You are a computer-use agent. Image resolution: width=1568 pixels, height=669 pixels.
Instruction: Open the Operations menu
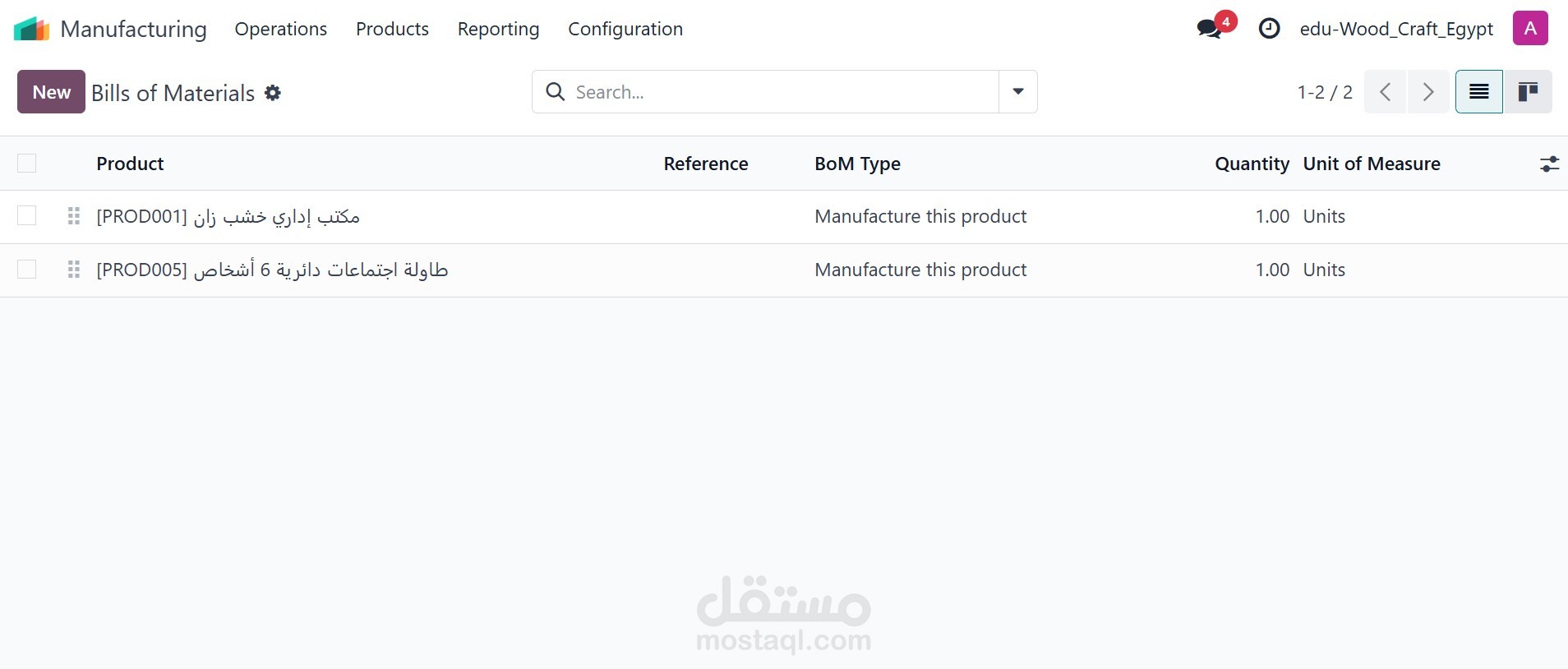coord(281,29)
